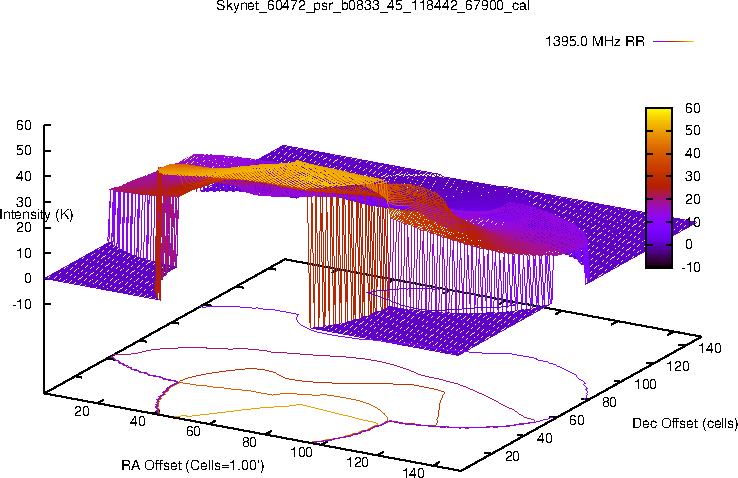Click the 40 label on the color bar

click(693, 153)
